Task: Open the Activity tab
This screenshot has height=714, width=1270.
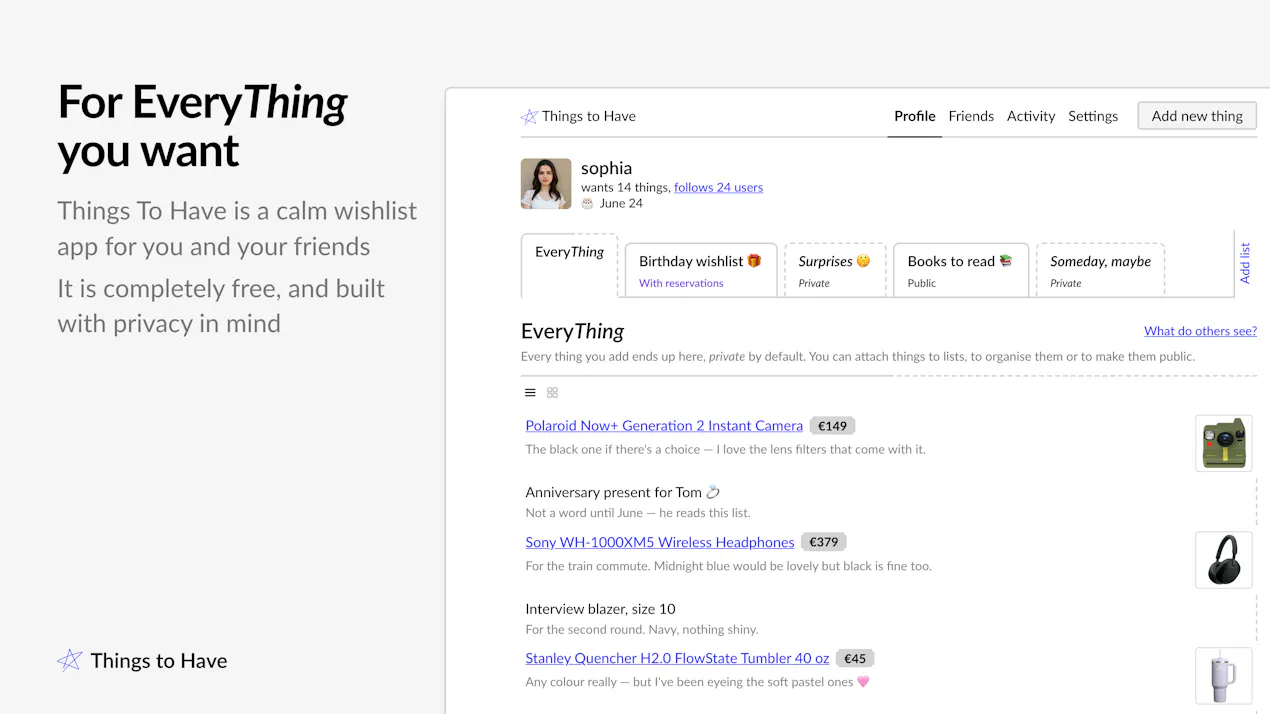Action: pos(1031,116)
